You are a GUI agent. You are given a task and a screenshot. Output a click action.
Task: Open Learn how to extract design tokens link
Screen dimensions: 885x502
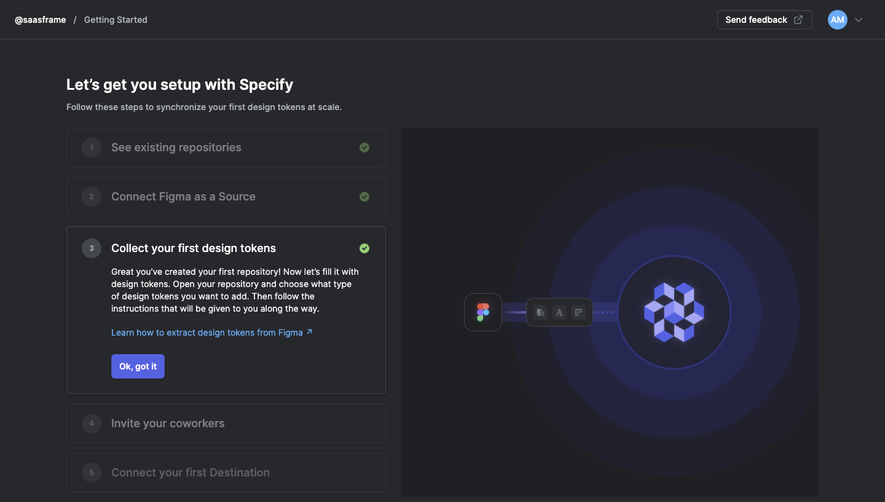212,333
